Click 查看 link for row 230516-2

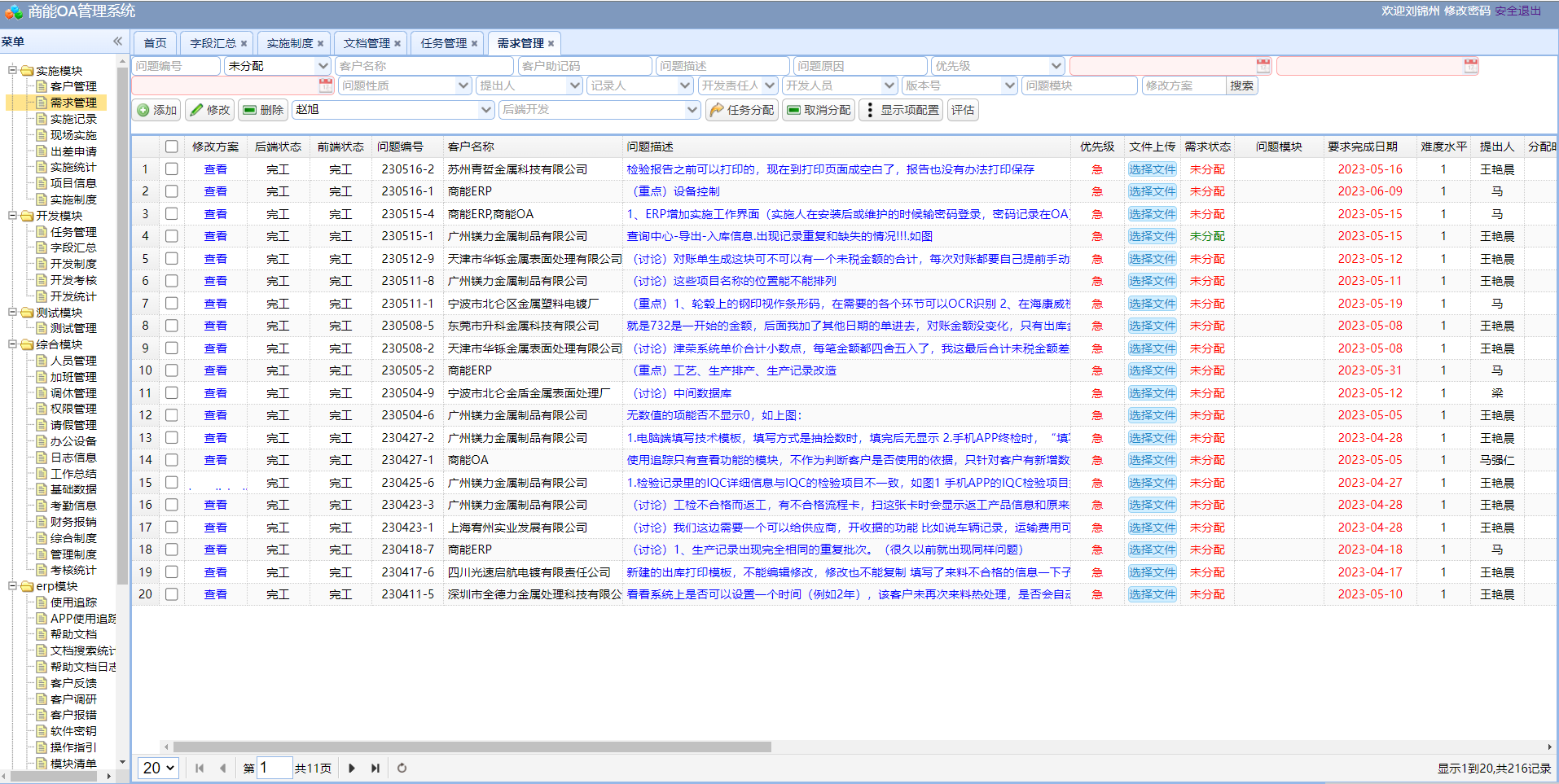[x=216, y=169]
